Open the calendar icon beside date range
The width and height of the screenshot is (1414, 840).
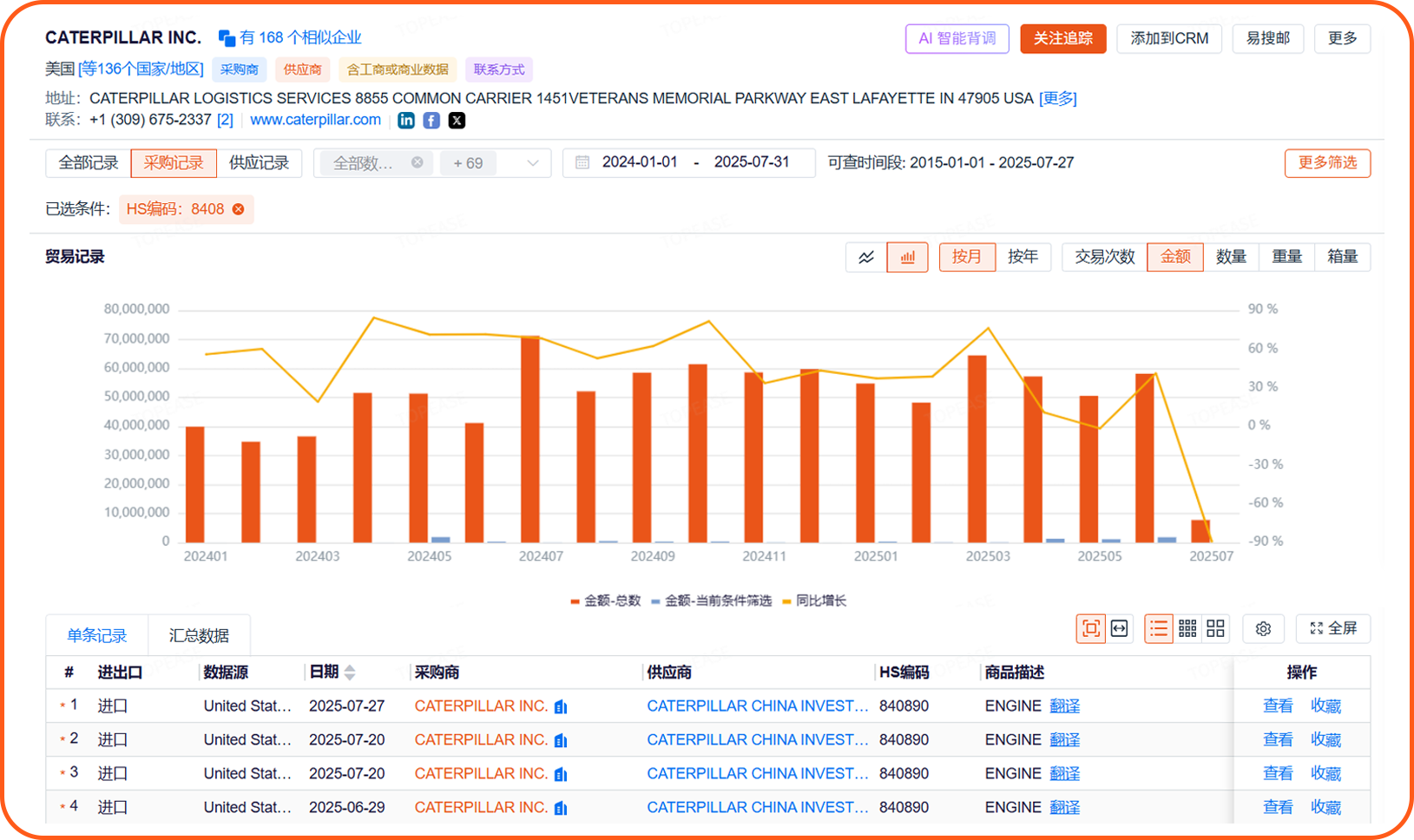[x=582, y=162]
